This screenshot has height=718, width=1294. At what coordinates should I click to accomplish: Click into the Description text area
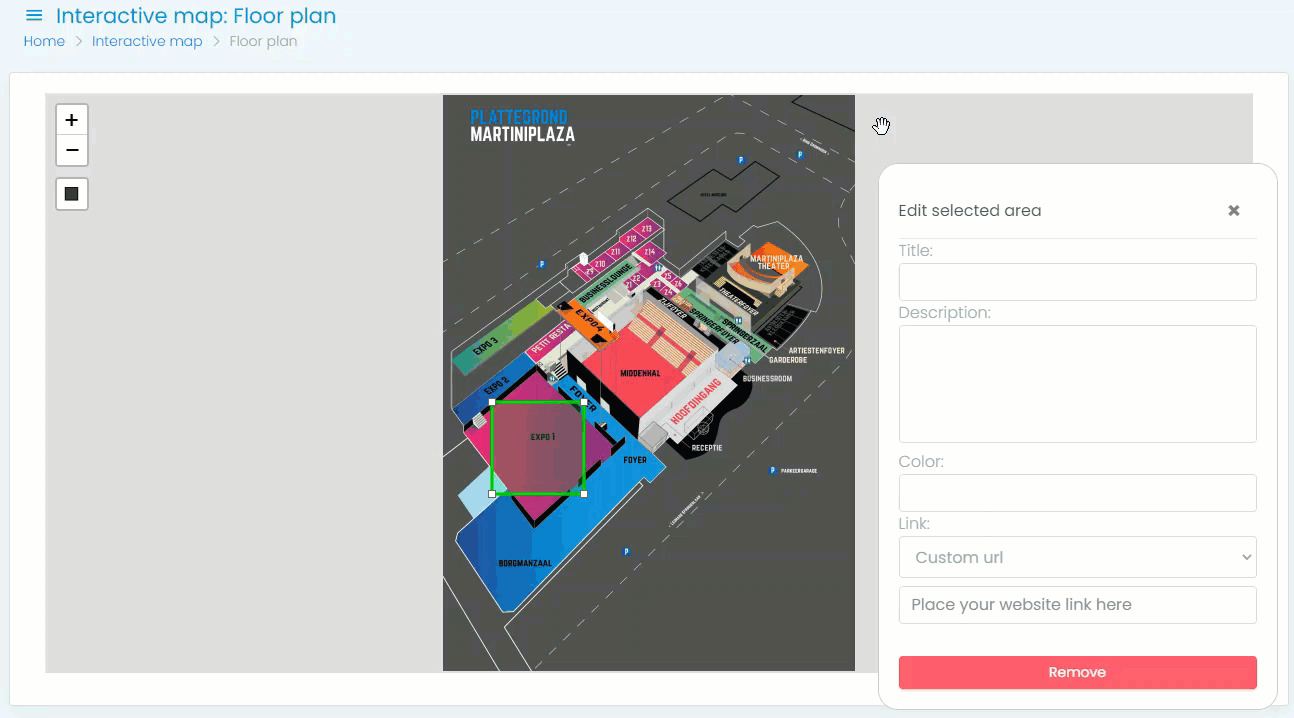click(1077, 384)
